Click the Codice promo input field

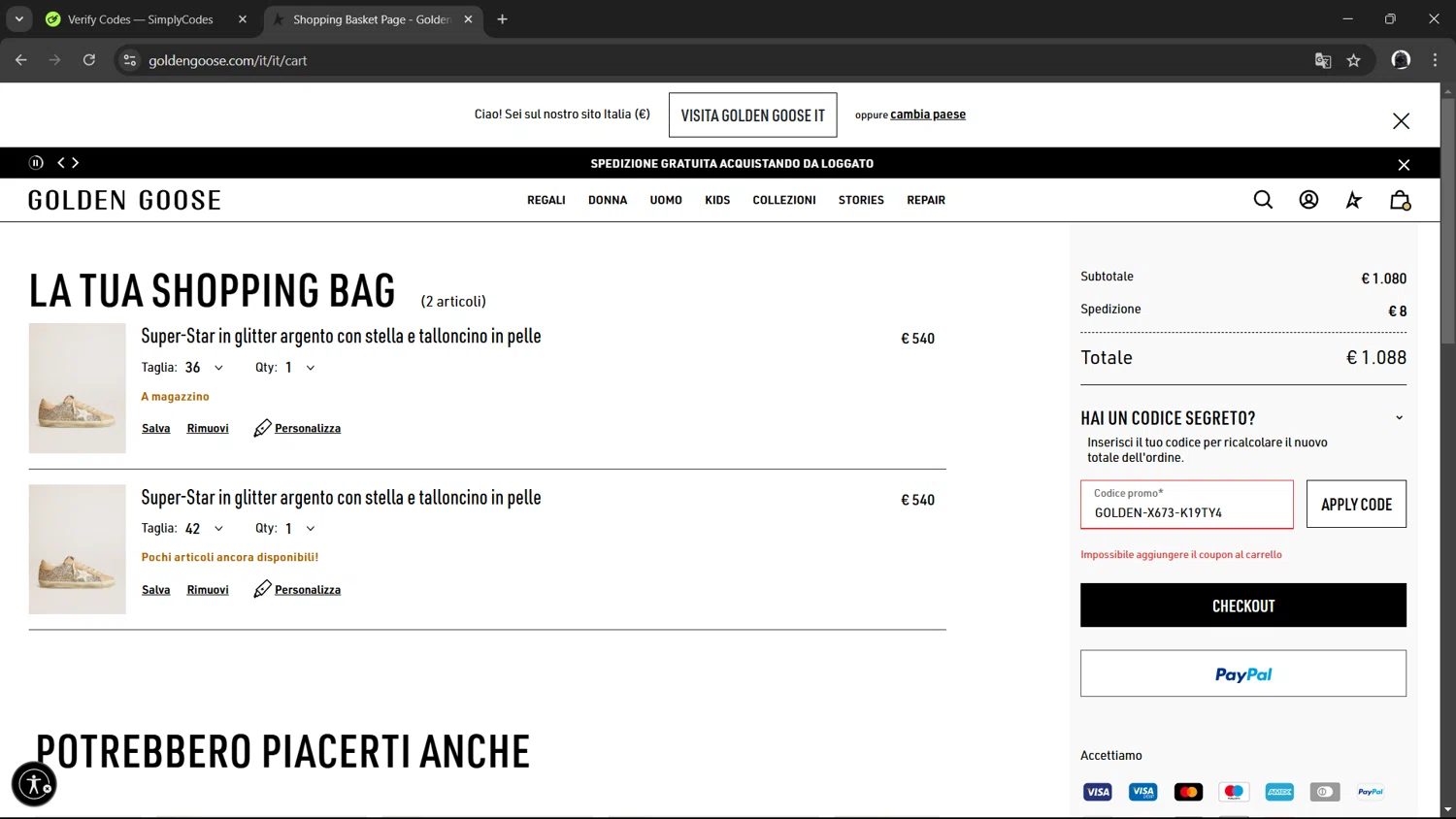(x=1187, y=505)
